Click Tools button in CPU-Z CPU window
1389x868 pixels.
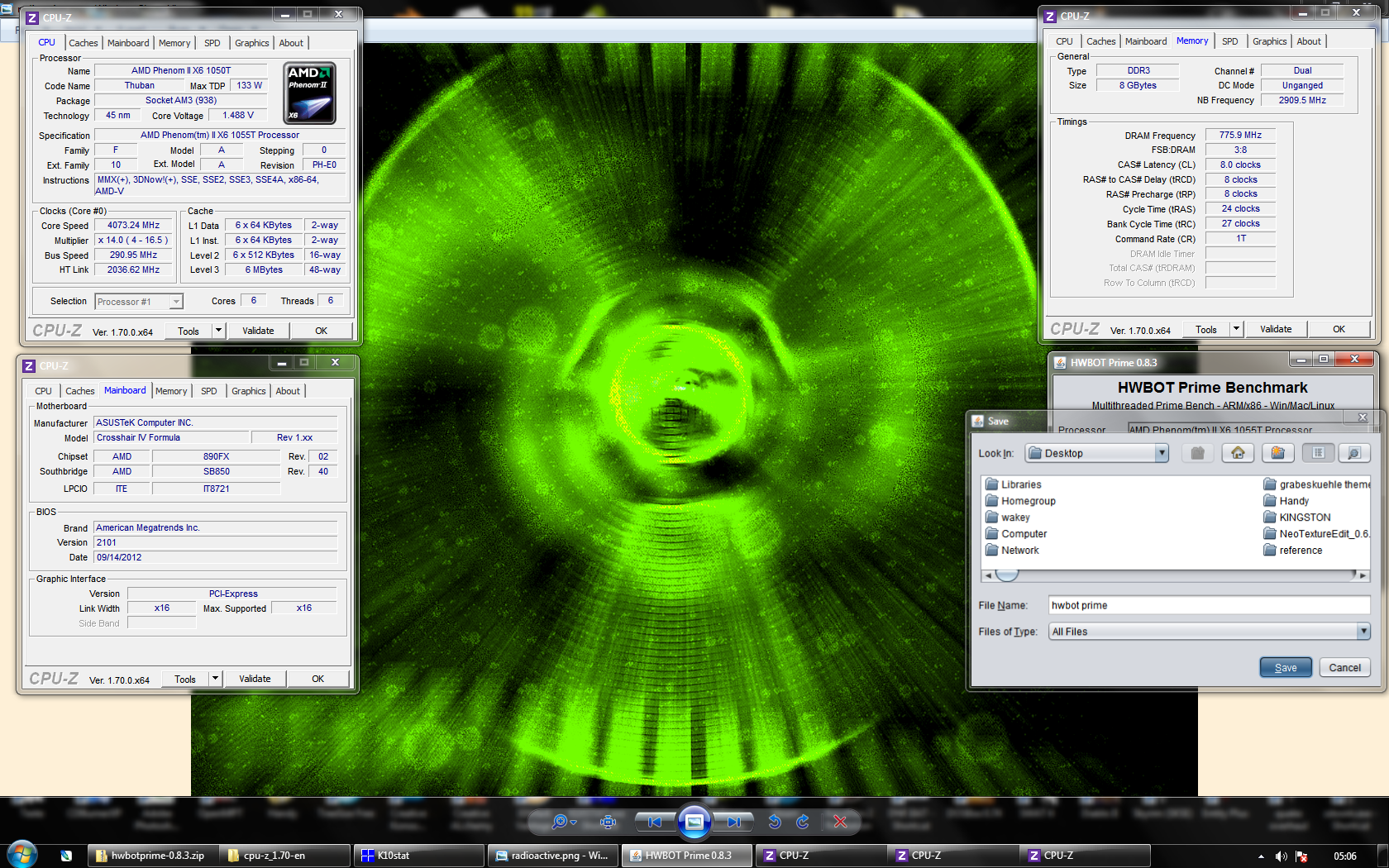(x=189, y=331)
